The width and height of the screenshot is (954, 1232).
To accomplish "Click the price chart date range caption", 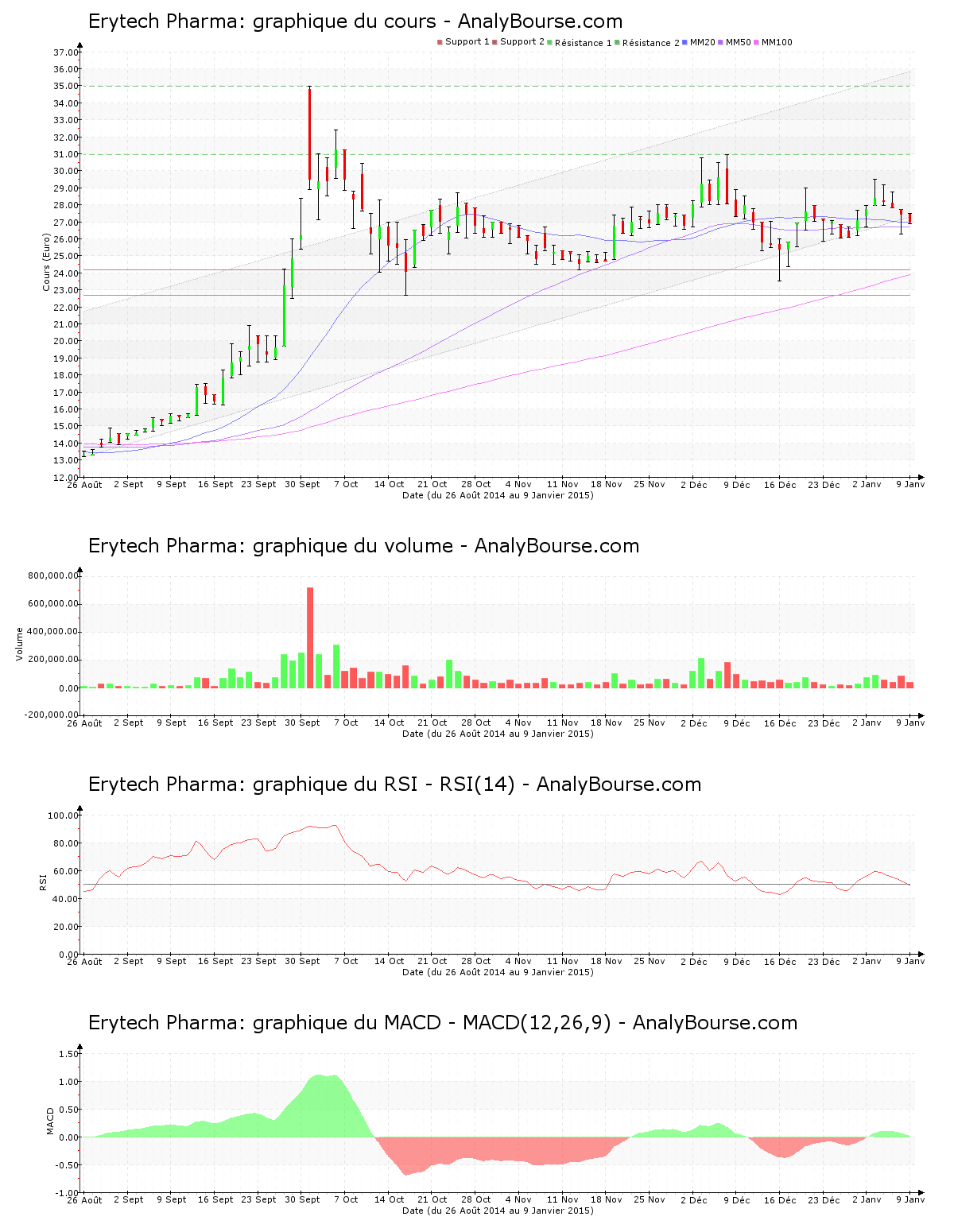I will pos(498,495).
